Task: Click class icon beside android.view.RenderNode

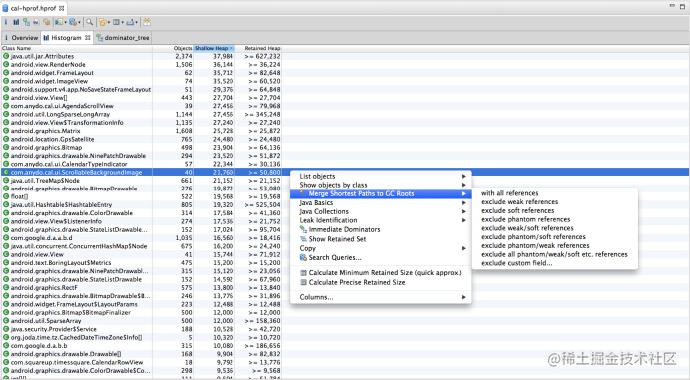Action: coord(6,65)
